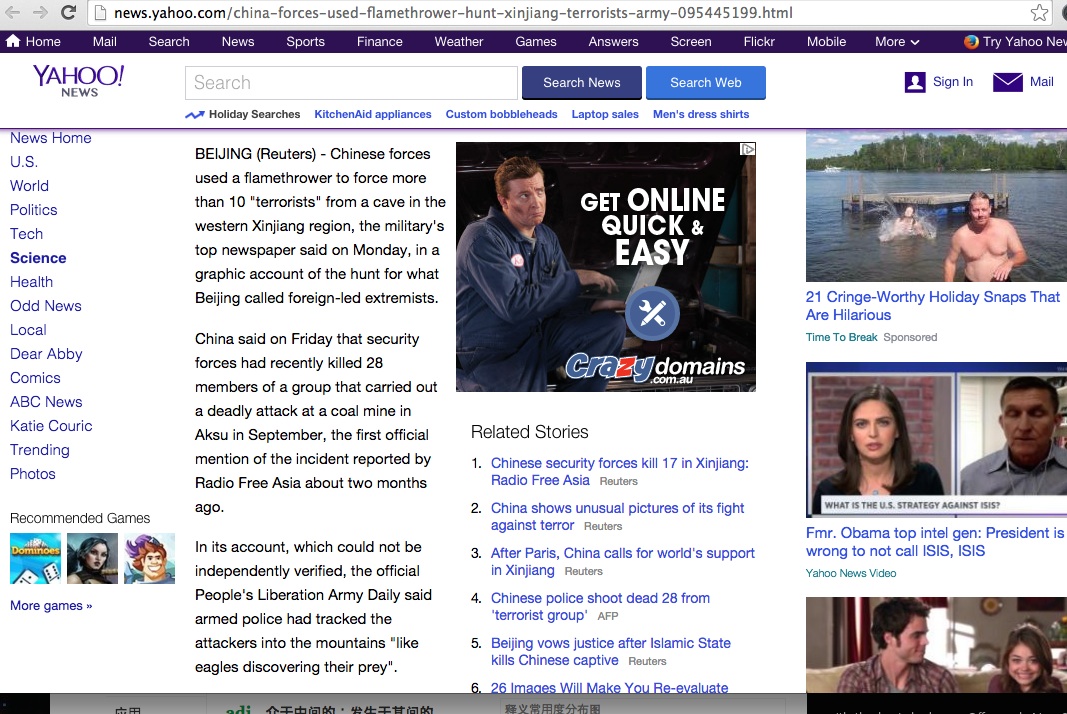Open the ISIS strategy video thumbnail

[936, 440]
